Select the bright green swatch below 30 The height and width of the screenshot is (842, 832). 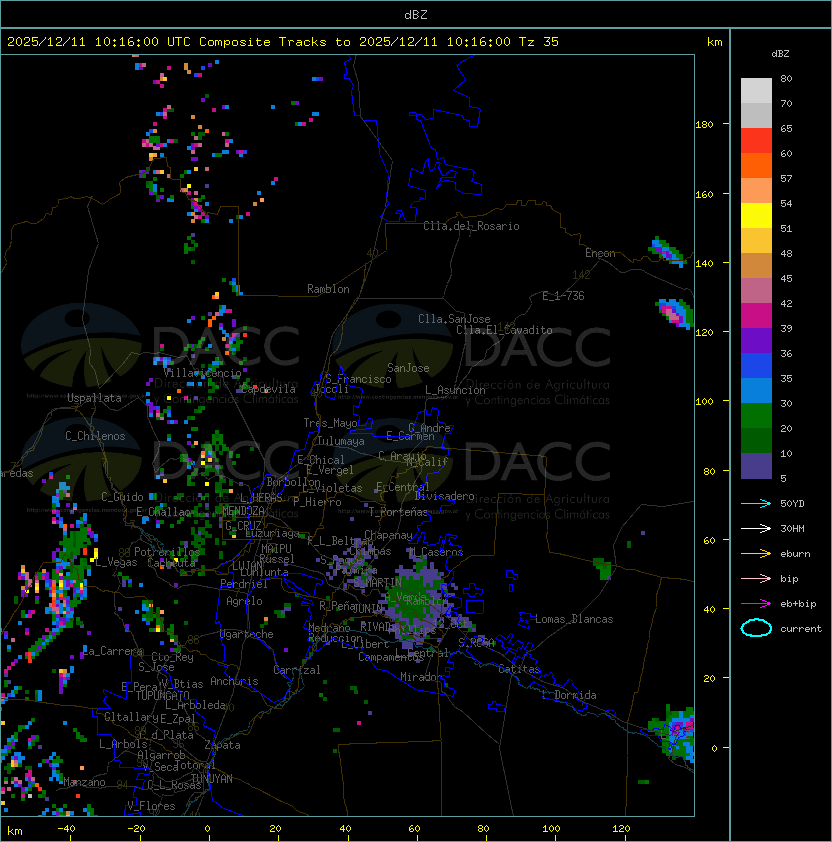coord(756,416)
